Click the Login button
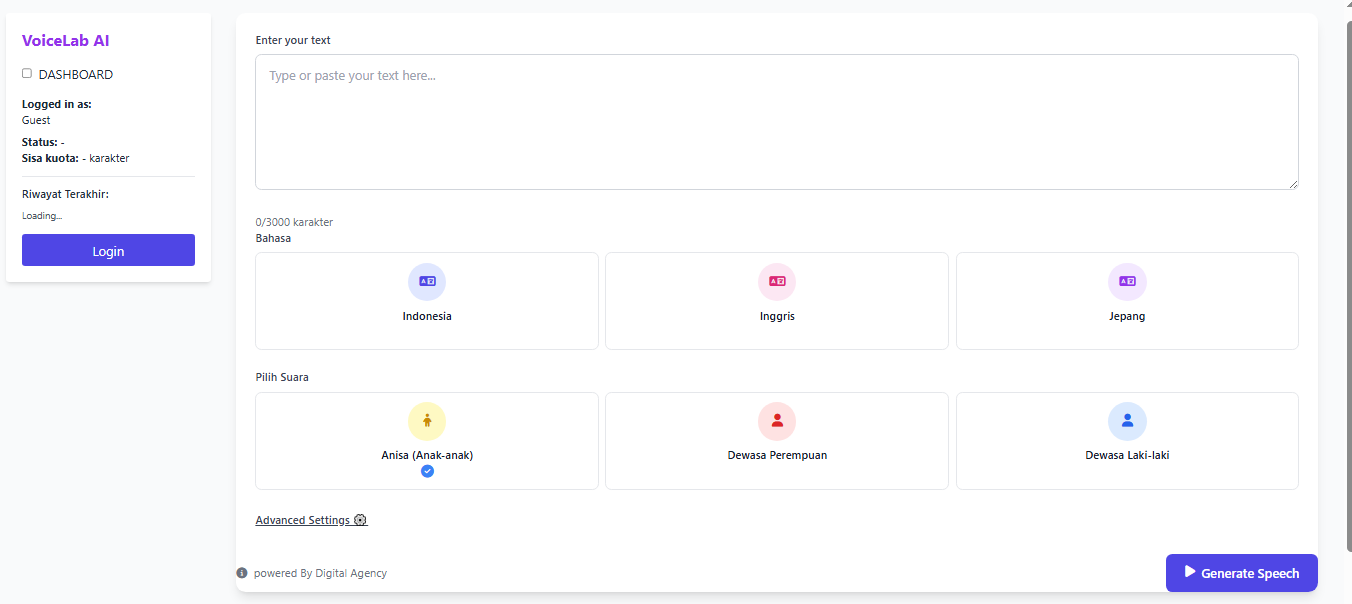This screenshot has height=604, width=1352. pos(108,250)
